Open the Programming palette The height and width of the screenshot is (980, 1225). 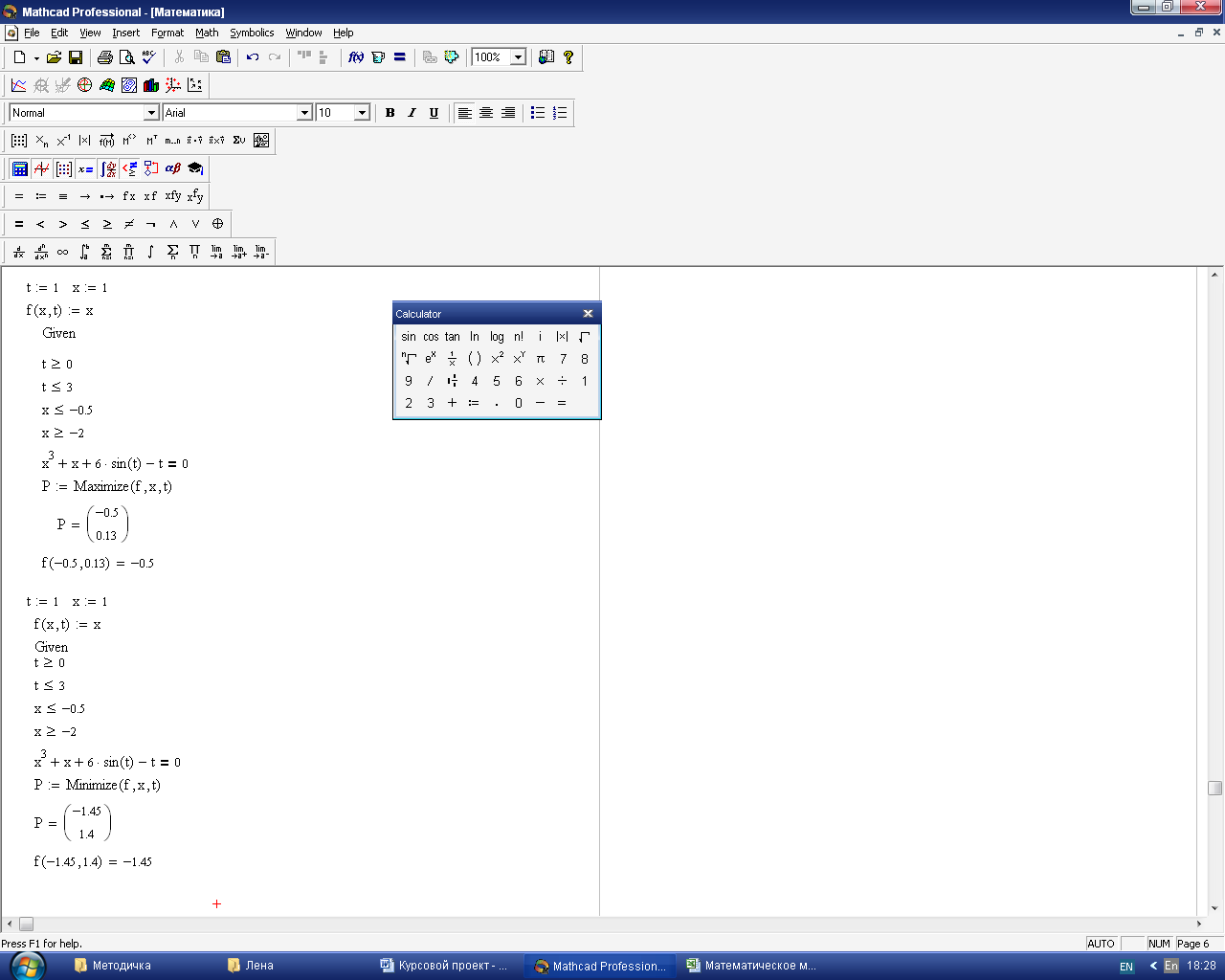151,168
